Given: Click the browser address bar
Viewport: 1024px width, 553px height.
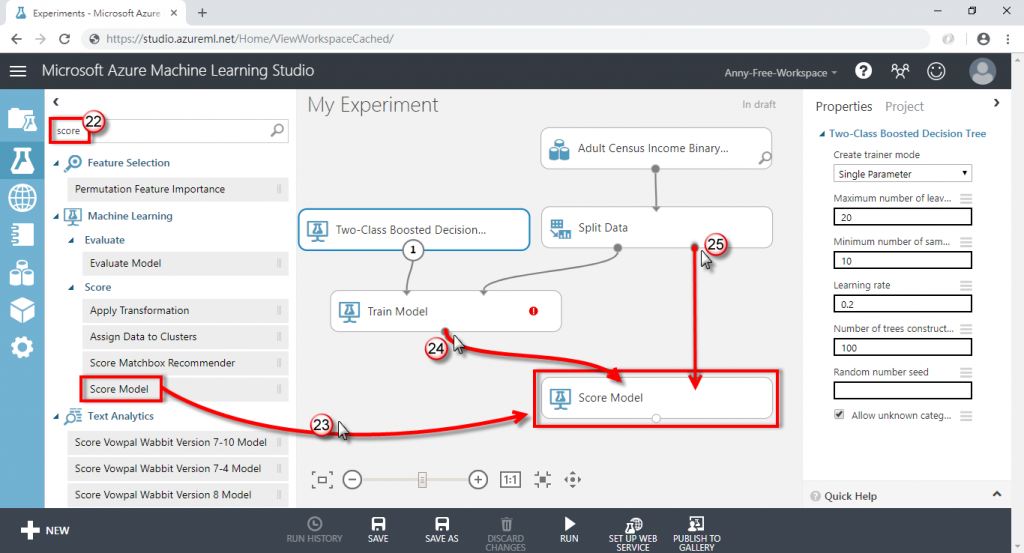Looking at the screenshot, I should point(503,39).
